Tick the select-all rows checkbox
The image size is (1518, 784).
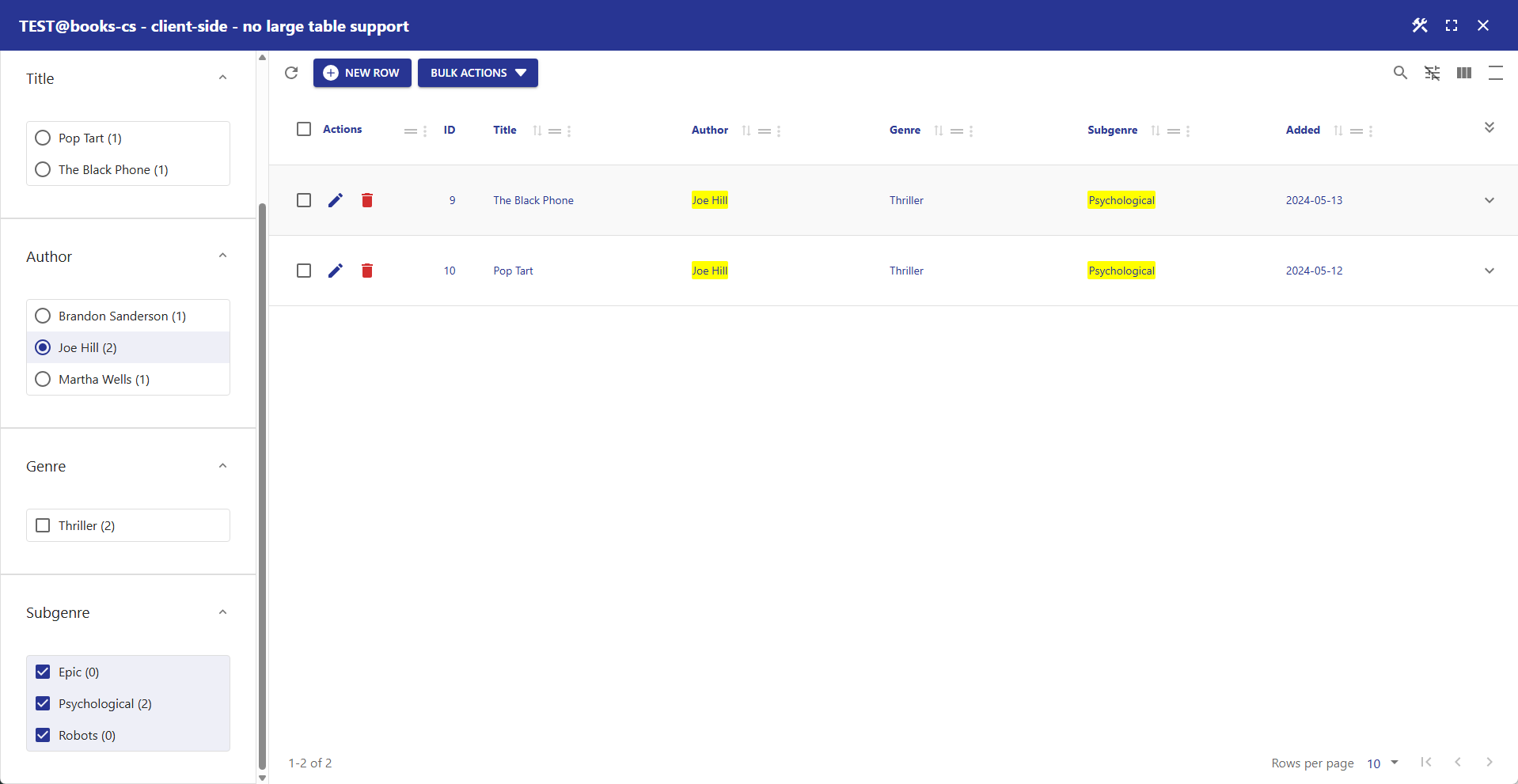[304, 129]
